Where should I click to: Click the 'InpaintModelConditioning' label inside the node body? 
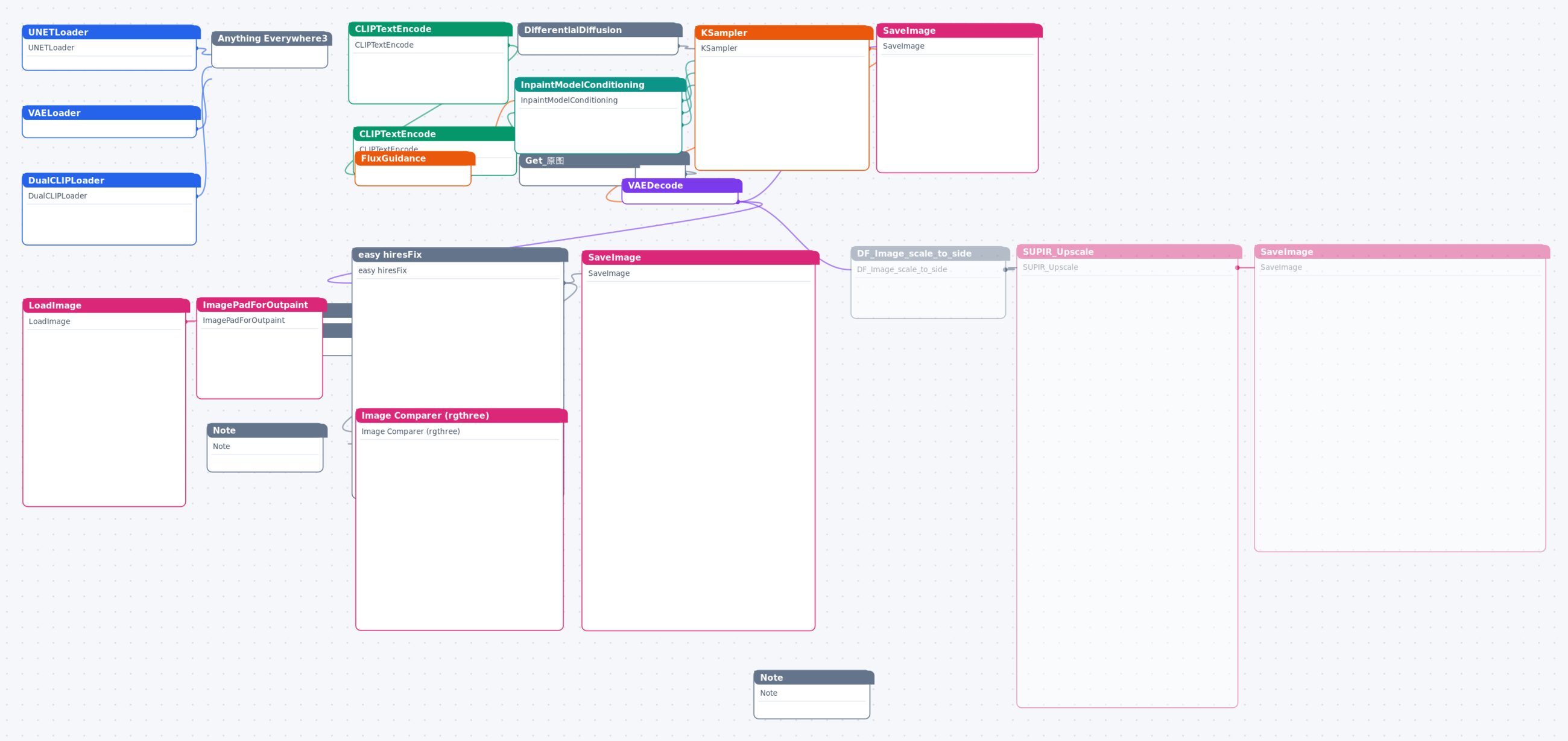pos(569,100)
